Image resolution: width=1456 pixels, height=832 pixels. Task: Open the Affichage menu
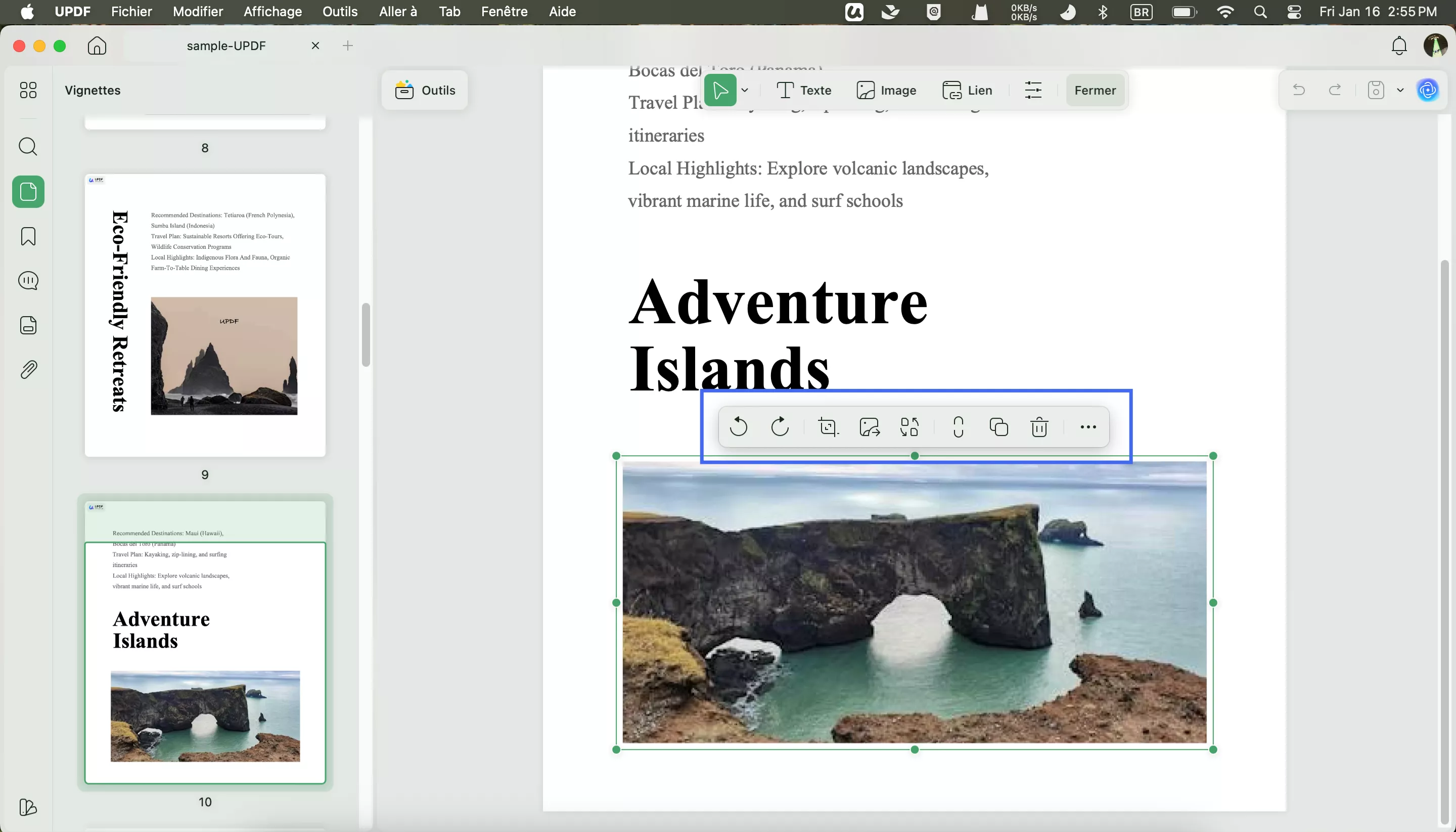click(x=272, y=12)
